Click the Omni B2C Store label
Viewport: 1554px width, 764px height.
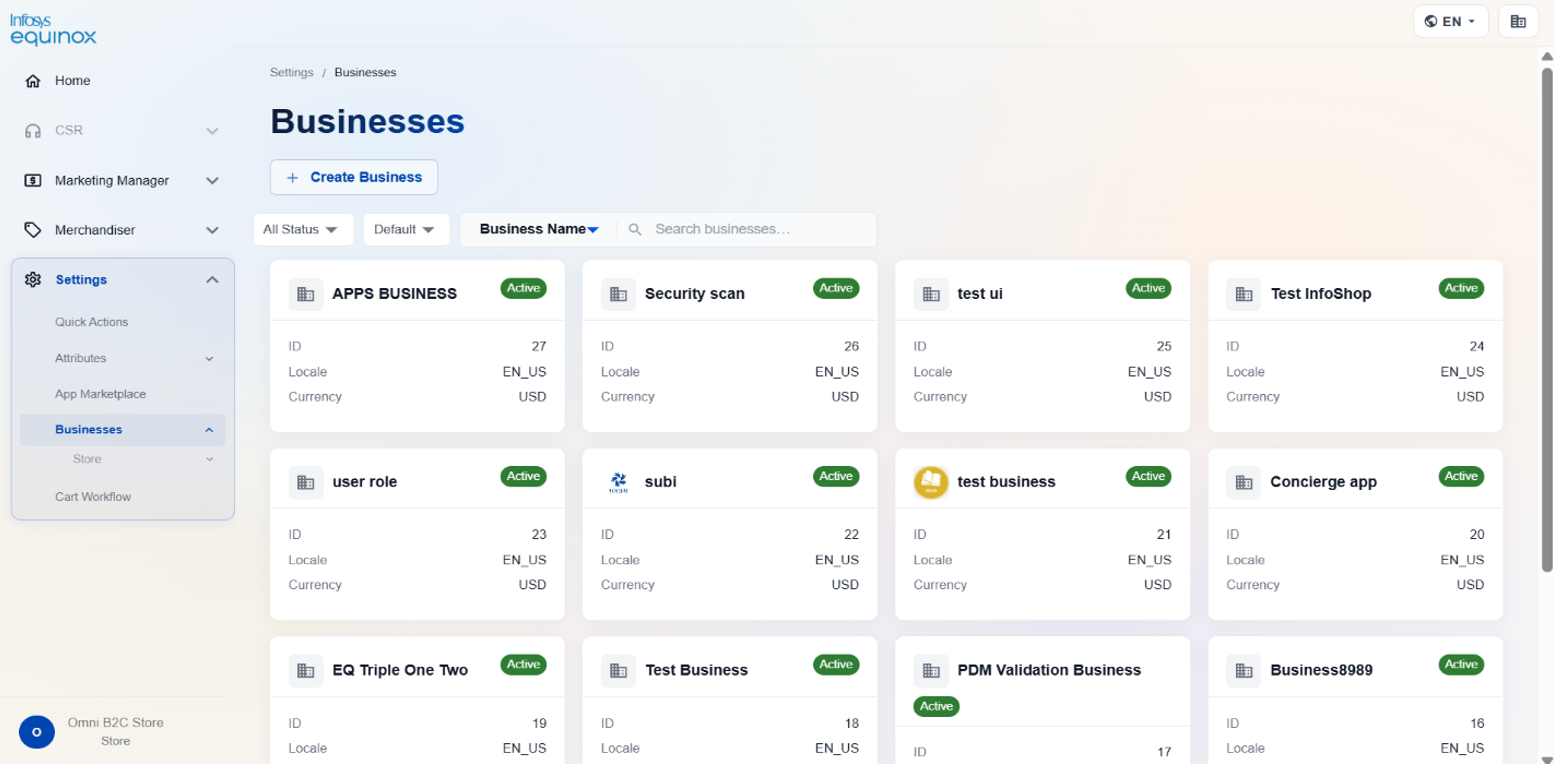pos(115,723)
